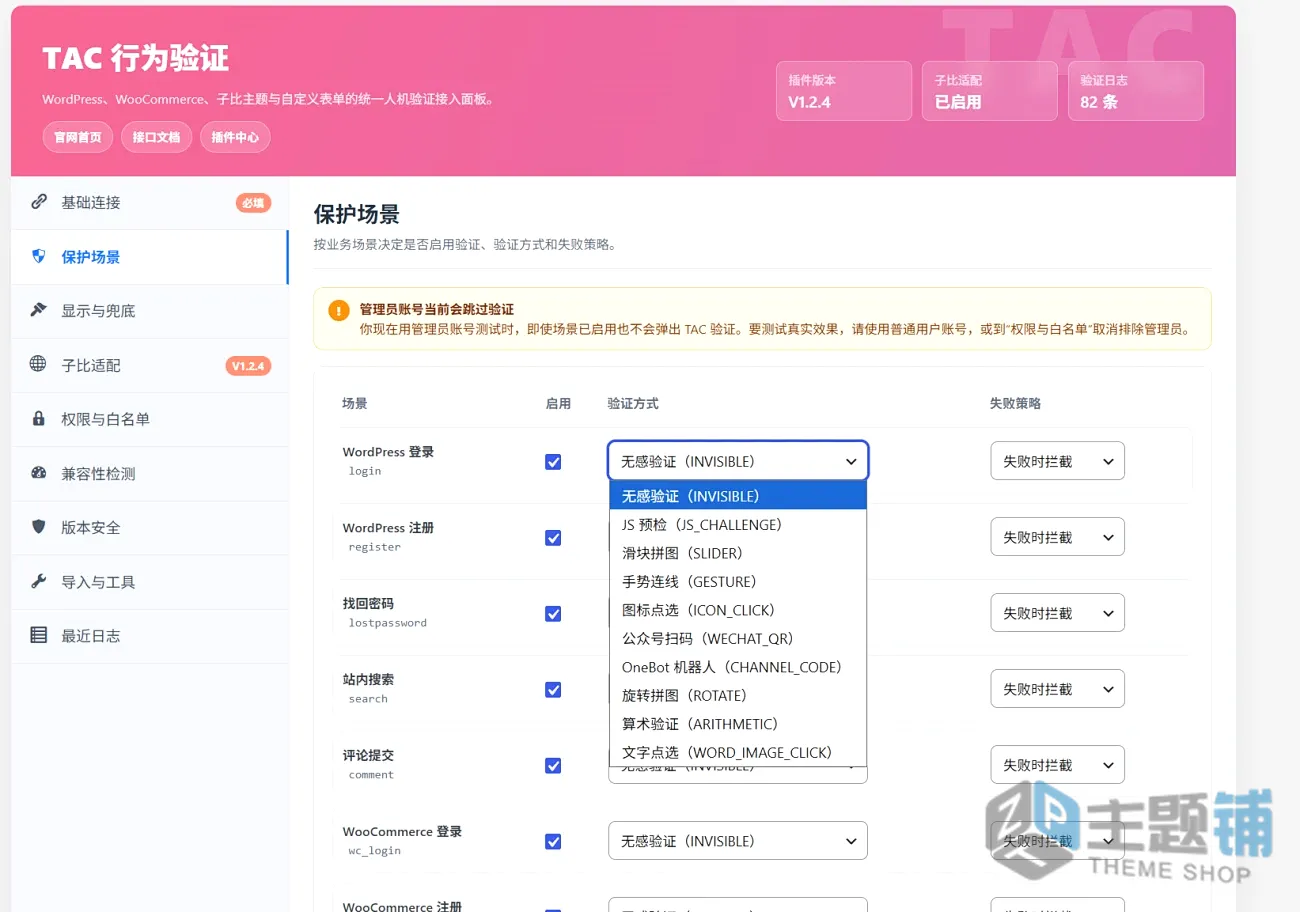Click the list icon beside 最近日志
Image resolution: width=1300 pixels, height=912 pixels.
[39, 635]
